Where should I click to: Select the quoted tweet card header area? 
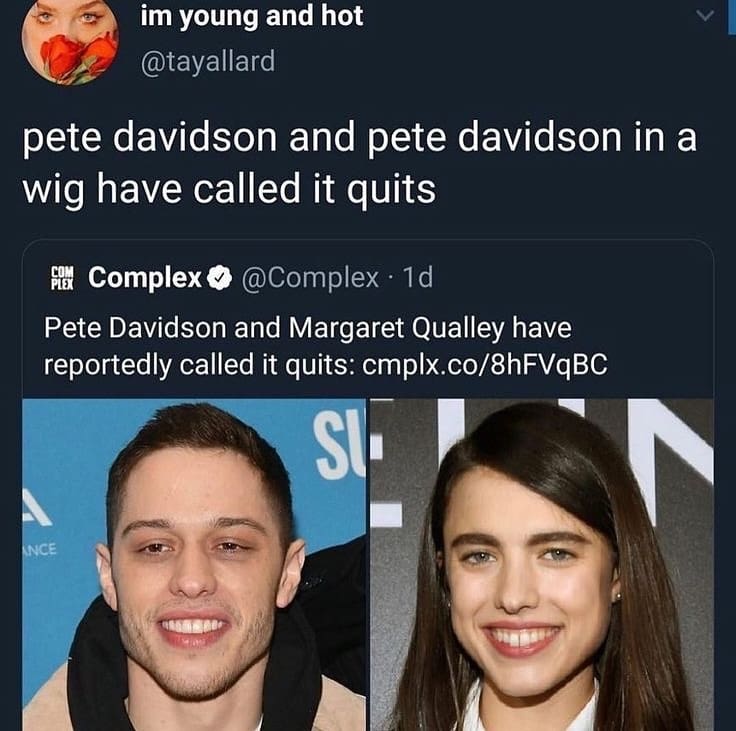pyautogui.click(x=241, y=277)
